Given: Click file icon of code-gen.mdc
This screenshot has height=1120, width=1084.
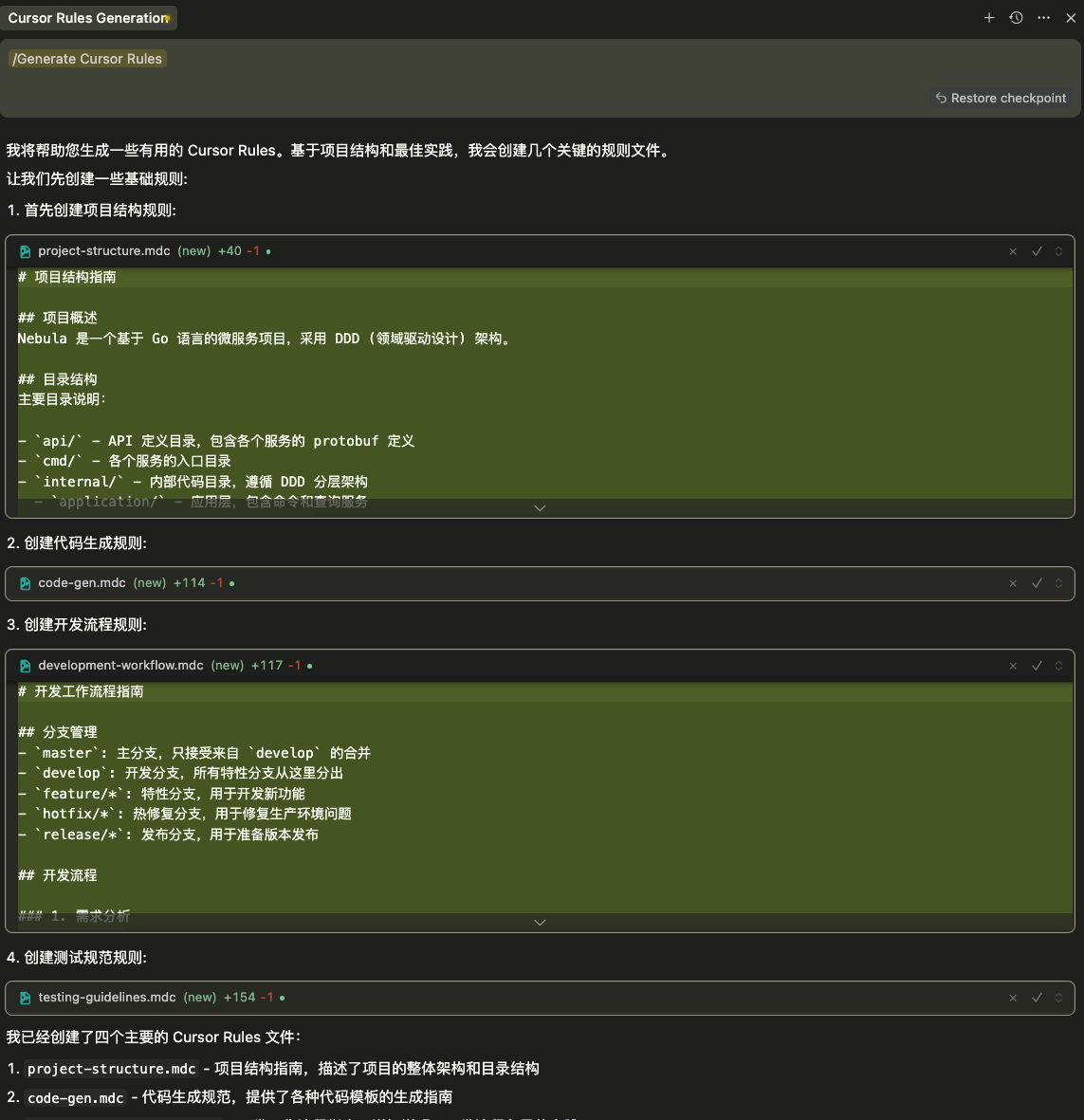Looking at the screenshot, I should 25,583.
